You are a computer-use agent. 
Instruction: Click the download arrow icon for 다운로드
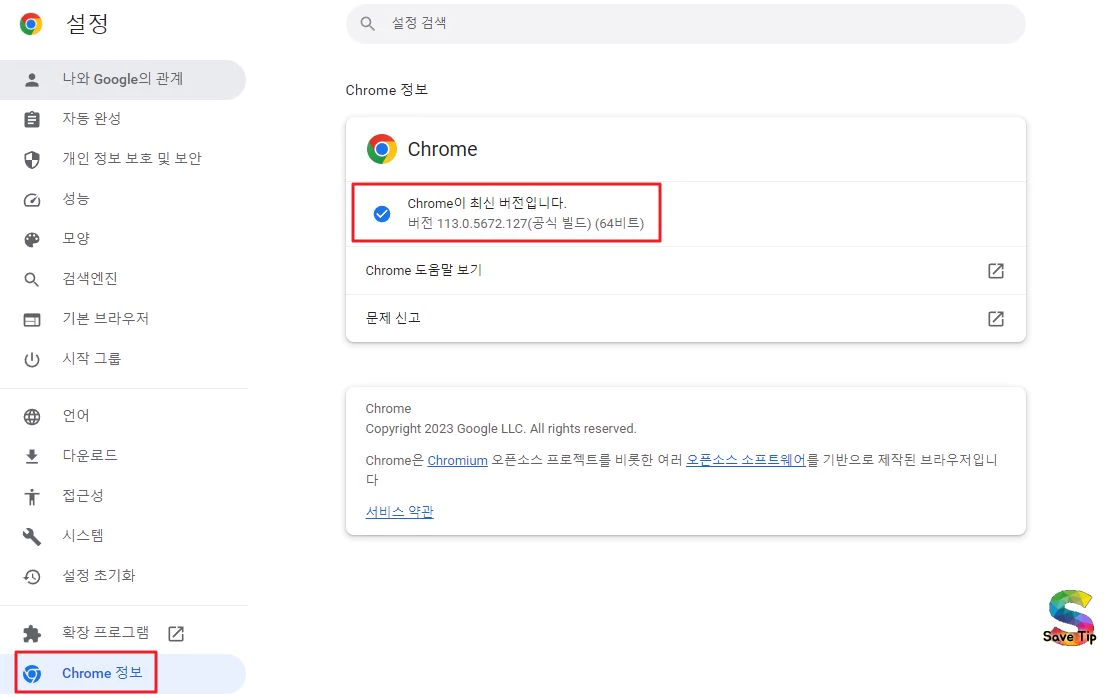coord(32,456)
